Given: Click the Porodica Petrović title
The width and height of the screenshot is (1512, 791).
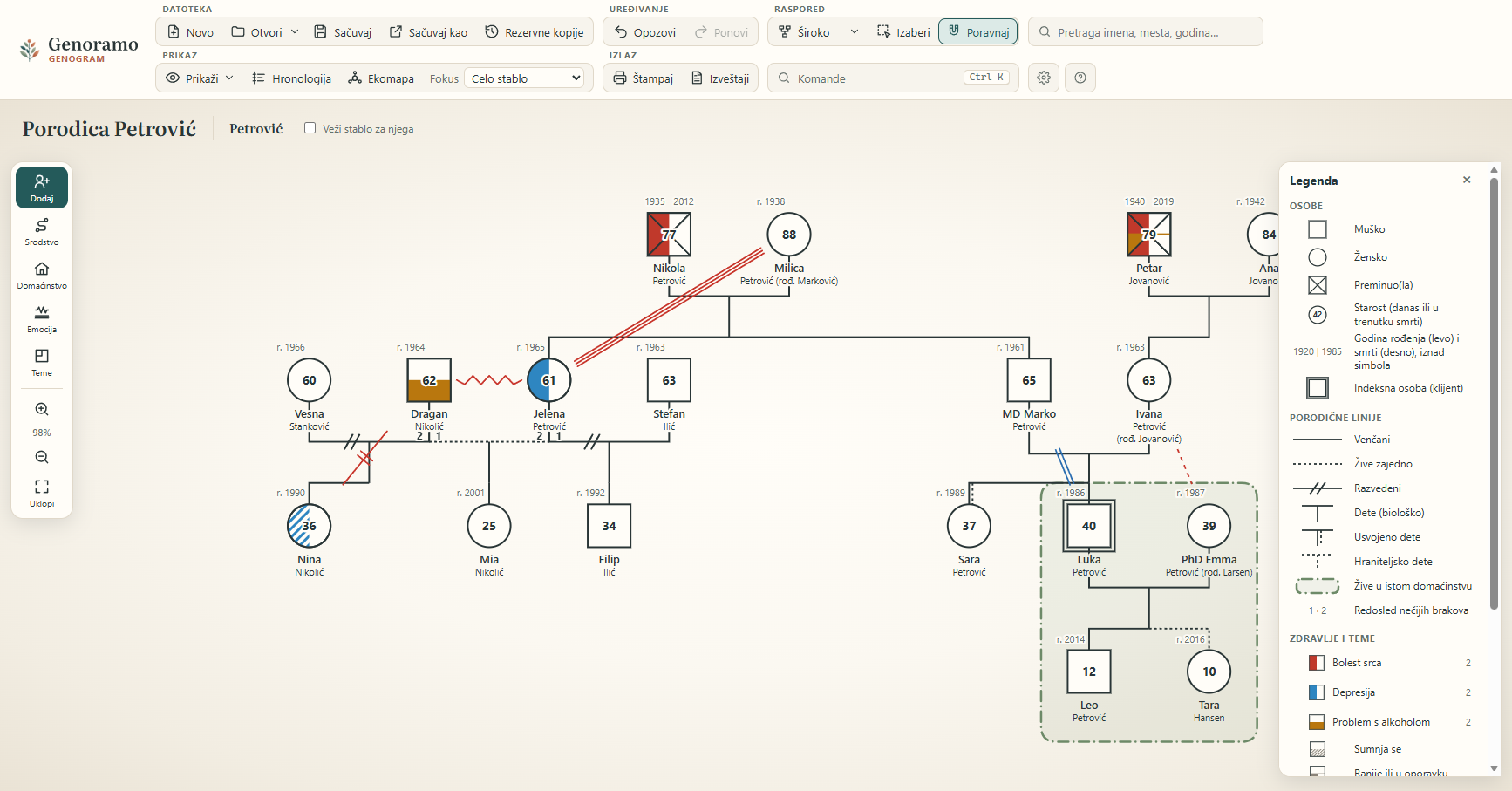Looking at the screenshot, I should click(x=109, y=129).
